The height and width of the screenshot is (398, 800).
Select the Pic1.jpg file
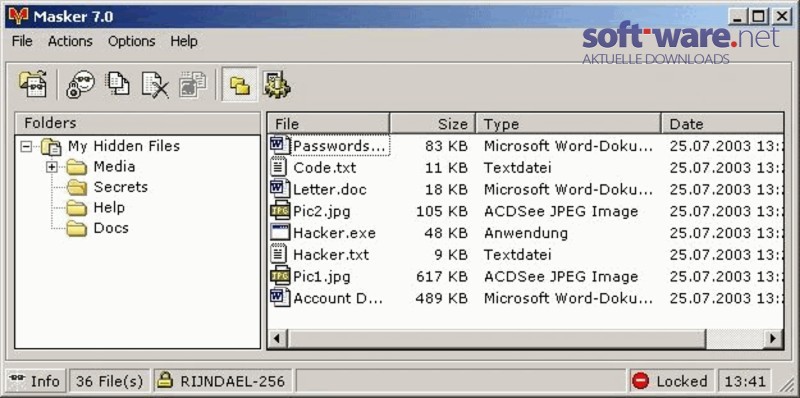526,277
